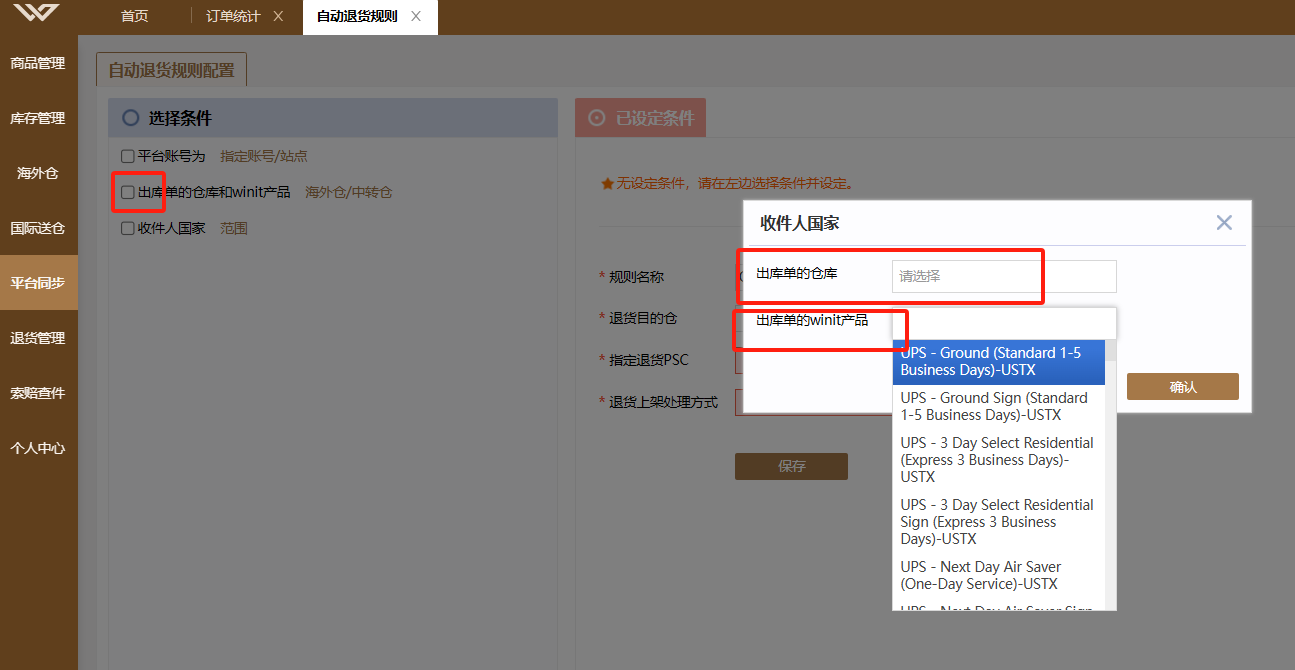Screen dimensions: 1295x670
Task: Select UPS - Ground (Standard 1-5 Business Days)-USTX
Action: [999, 362]
